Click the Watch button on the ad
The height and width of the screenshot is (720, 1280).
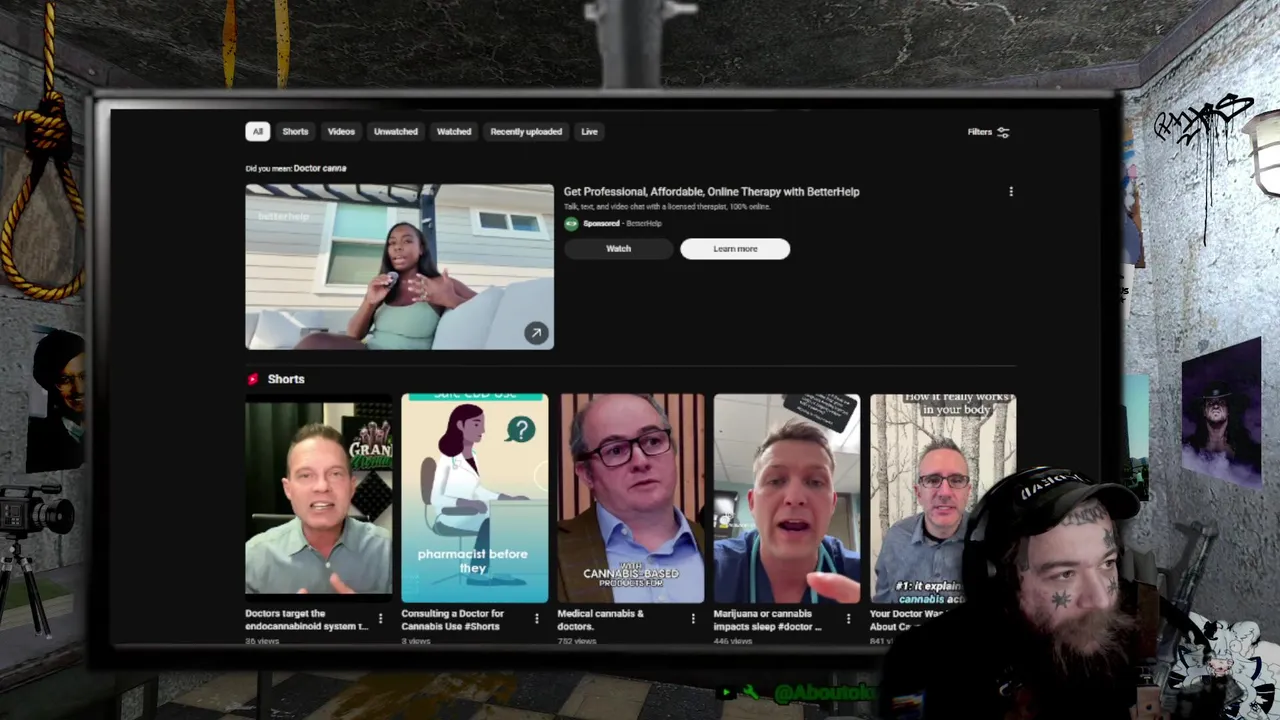click(618, 249)
